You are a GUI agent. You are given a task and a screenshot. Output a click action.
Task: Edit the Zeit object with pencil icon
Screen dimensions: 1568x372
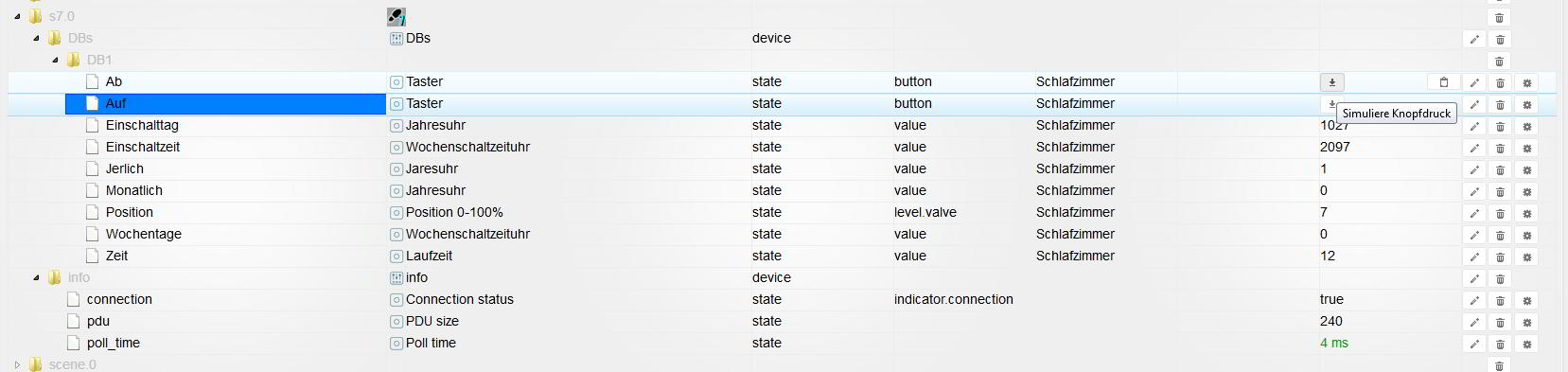[1473, 257]
